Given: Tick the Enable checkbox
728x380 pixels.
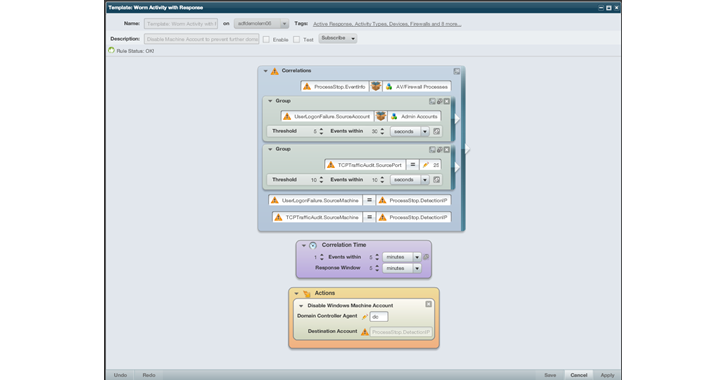Looking at the screenshot, I should point(266,39).
